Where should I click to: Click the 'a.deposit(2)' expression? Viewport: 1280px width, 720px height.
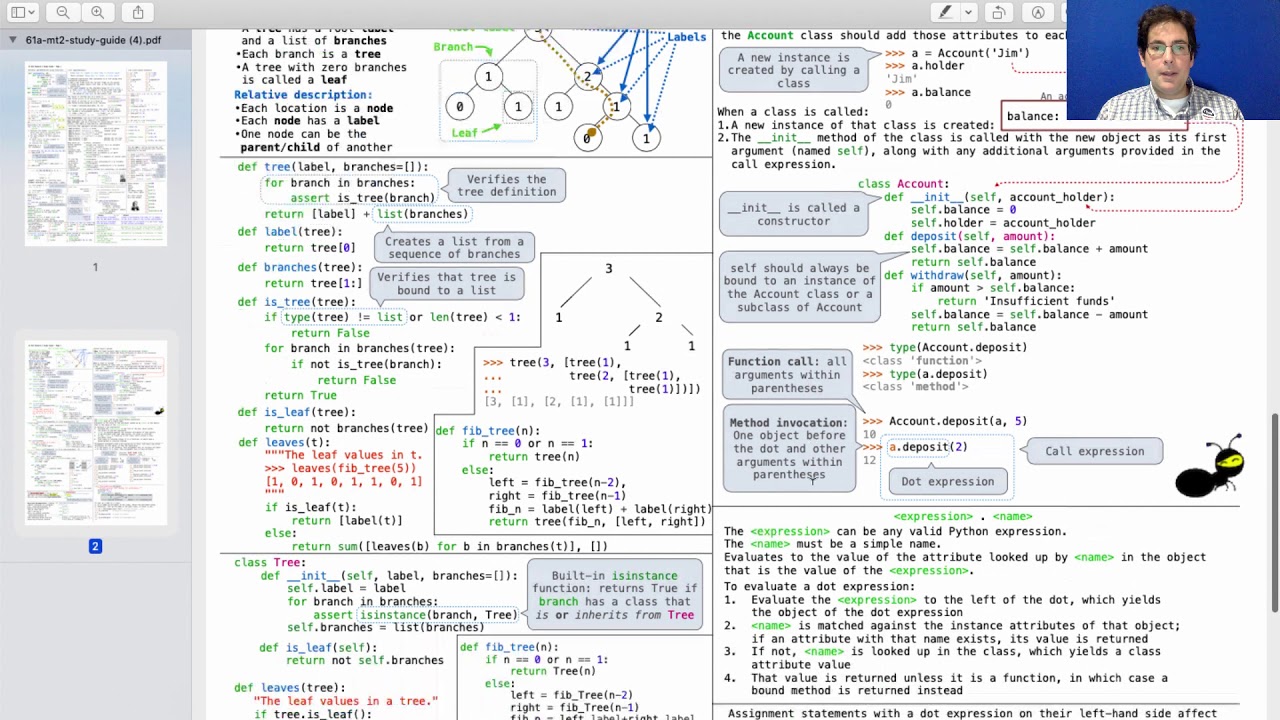pos(928,447)
